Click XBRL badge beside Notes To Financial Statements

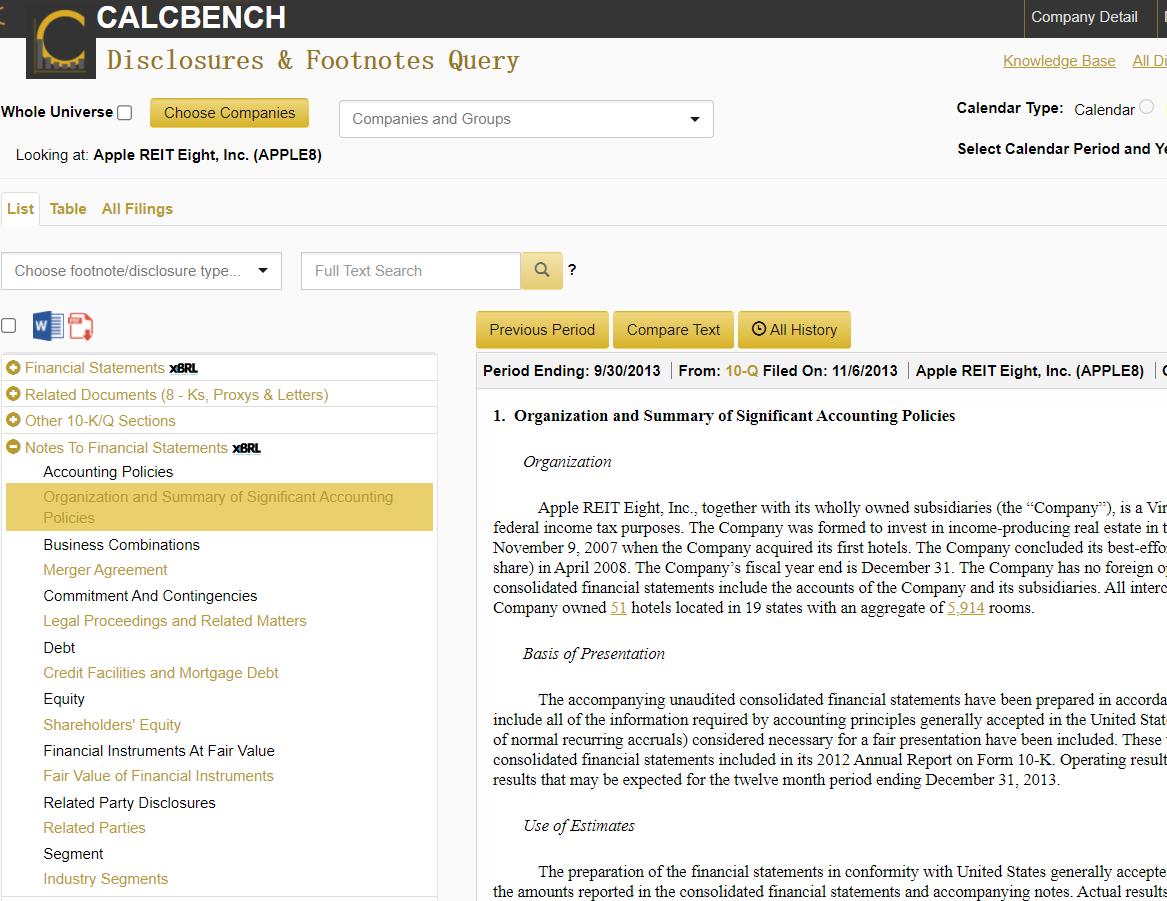pos(246,448)
